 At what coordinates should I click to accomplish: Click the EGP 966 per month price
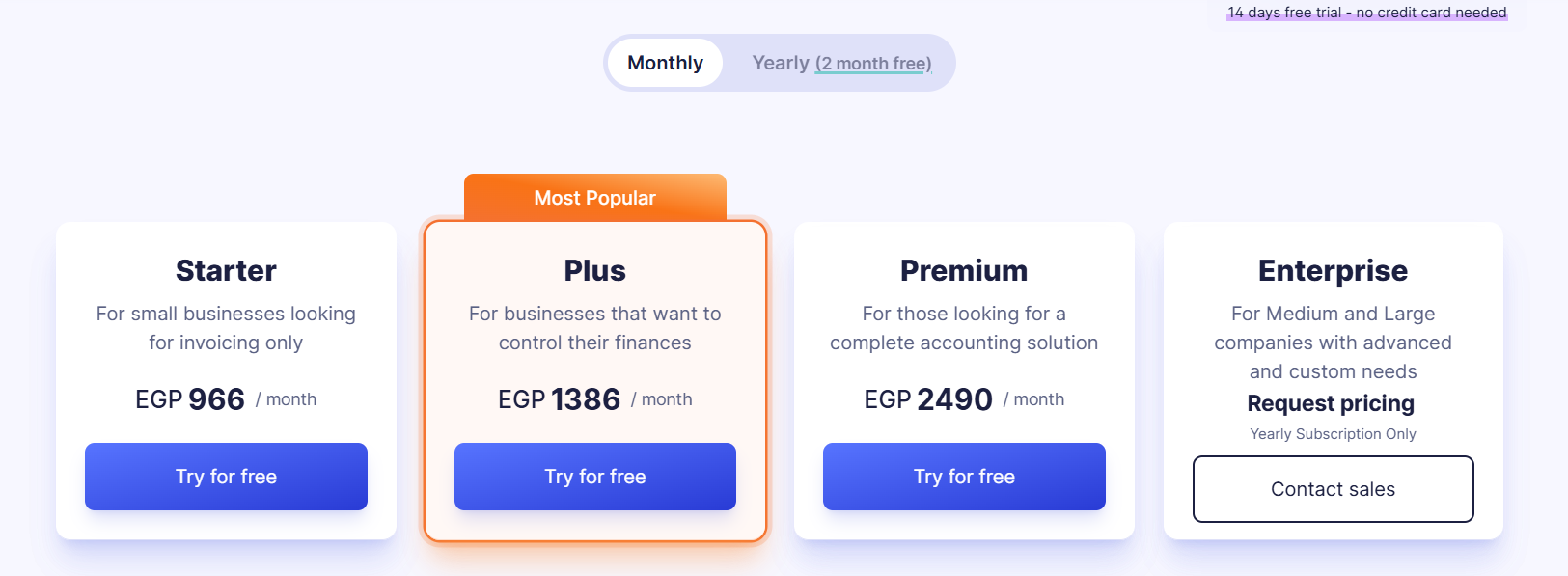click(x=226, y=399)
